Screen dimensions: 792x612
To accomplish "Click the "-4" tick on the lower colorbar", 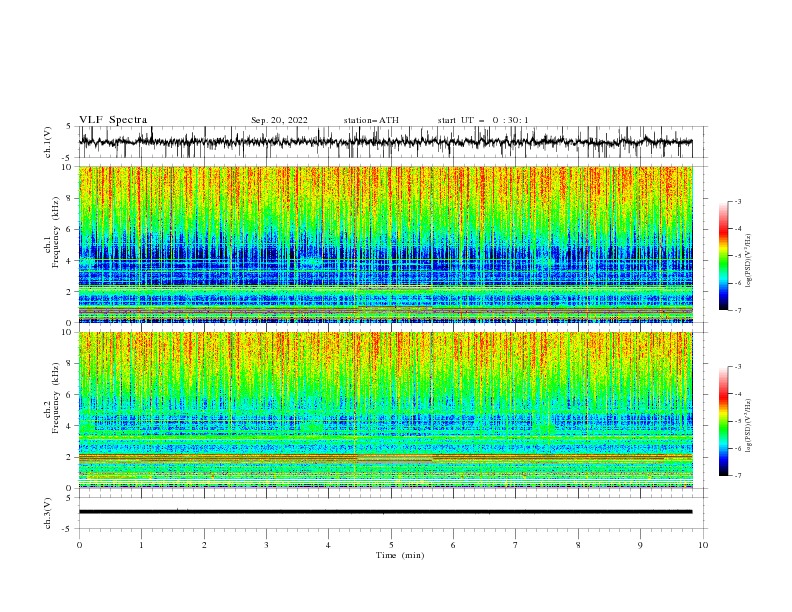I will point(738,394).
